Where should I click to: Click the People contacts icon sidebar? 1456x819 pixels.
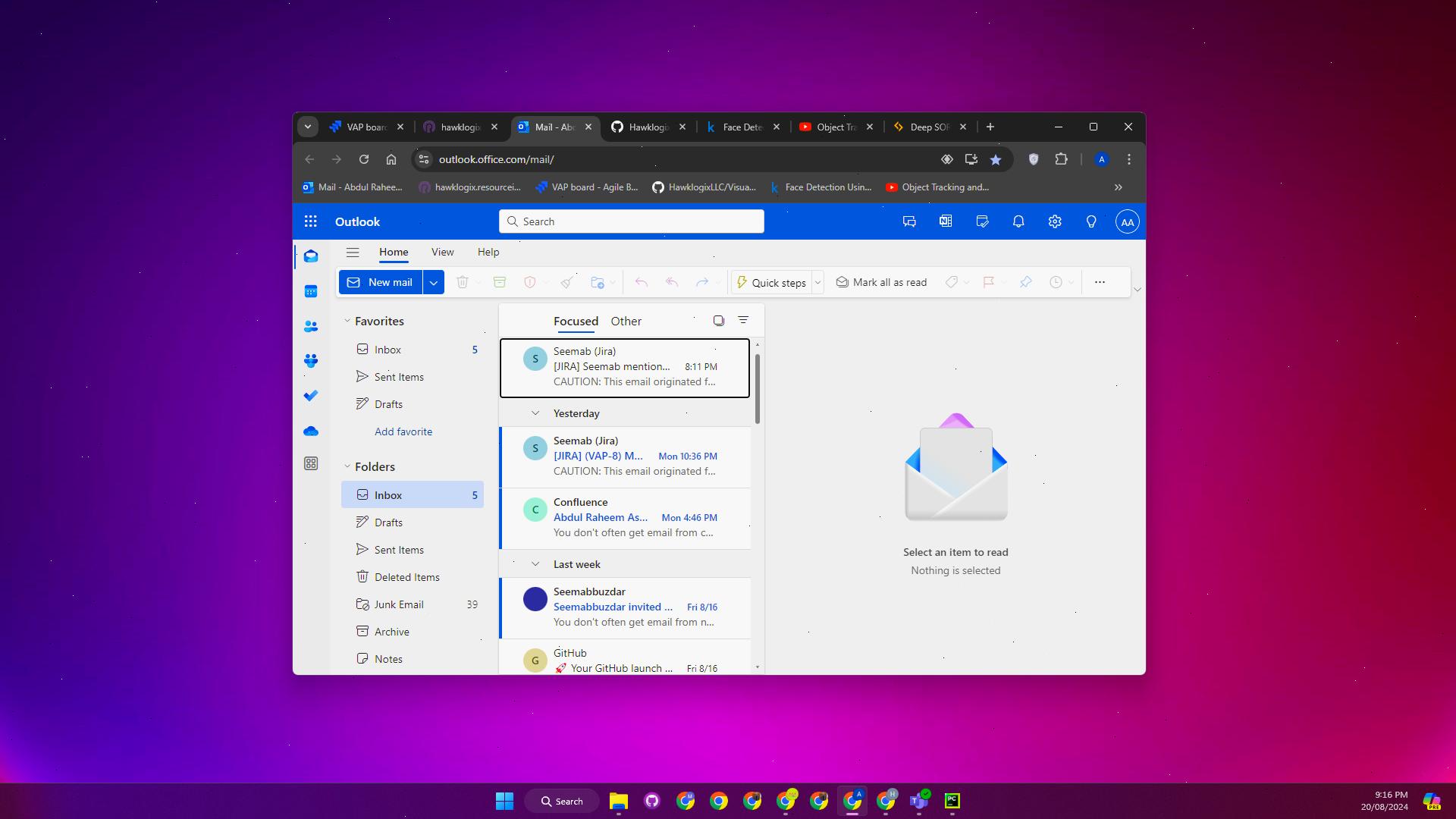(311, 326)
